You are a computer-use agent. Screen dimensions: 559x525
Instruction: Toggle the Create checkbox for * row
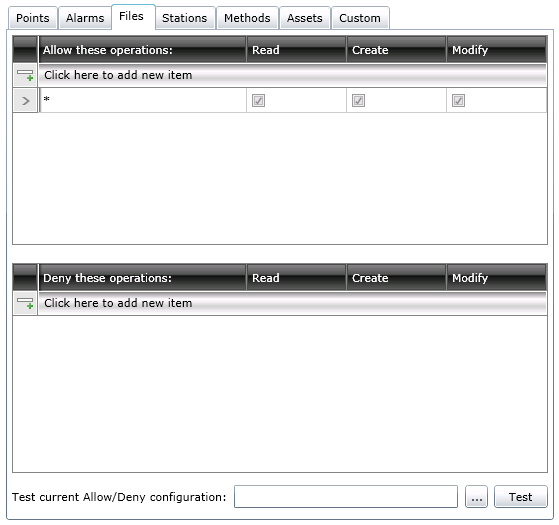pyautogui.click(x=358, y=101)
